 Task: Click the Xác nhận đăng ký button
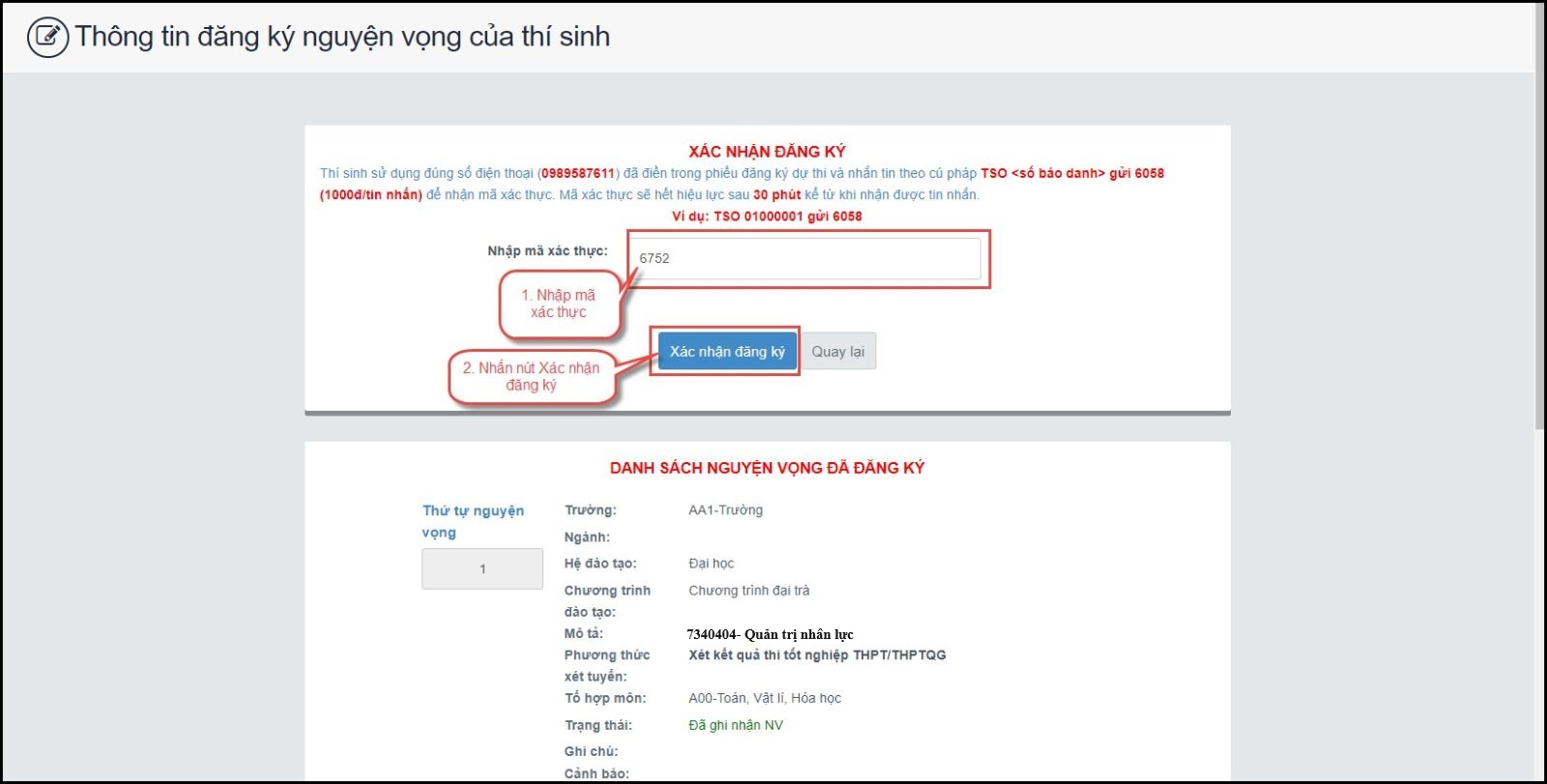point(727,352)
